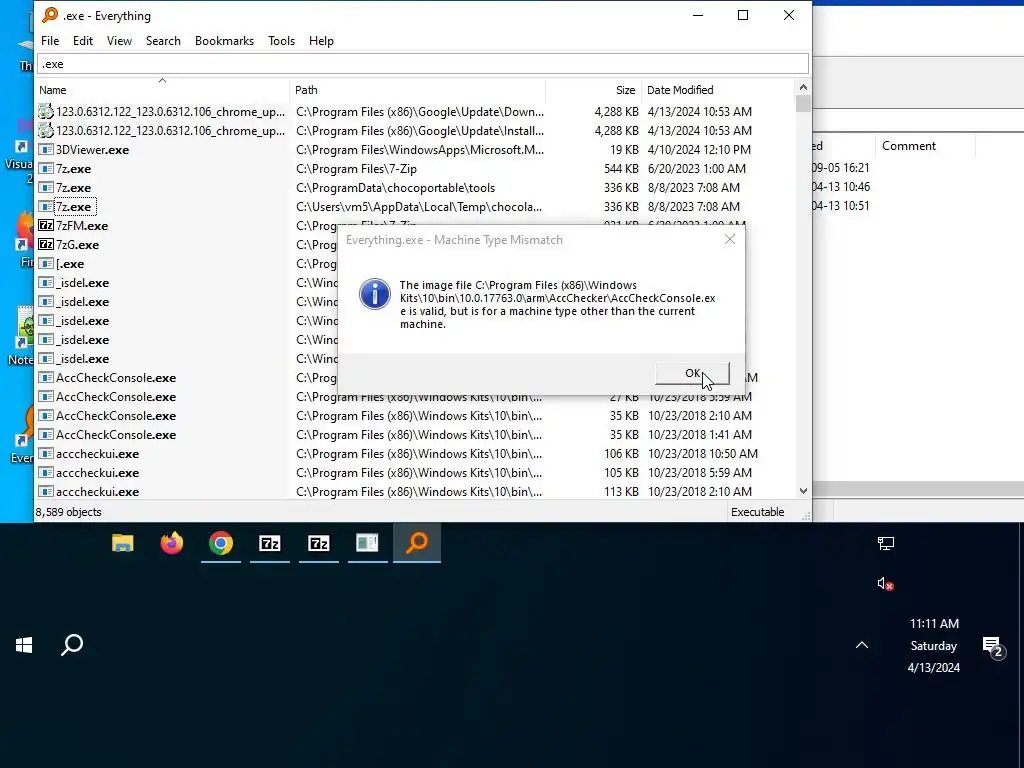Sort results by the Size column header
This screenshot has height=768, width=1024.
[593, 90]
